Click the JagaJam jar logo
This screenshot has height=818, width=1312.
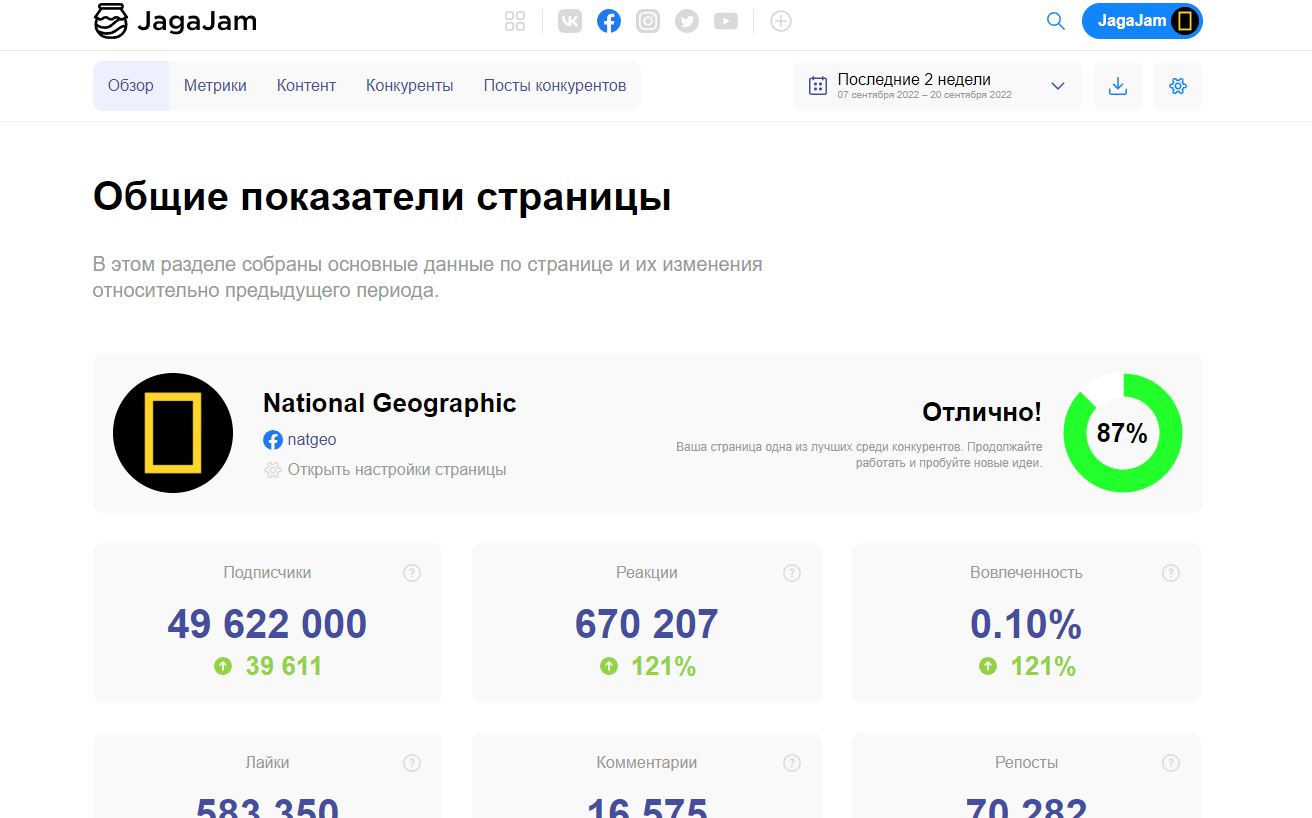click(x=111, y=21)
